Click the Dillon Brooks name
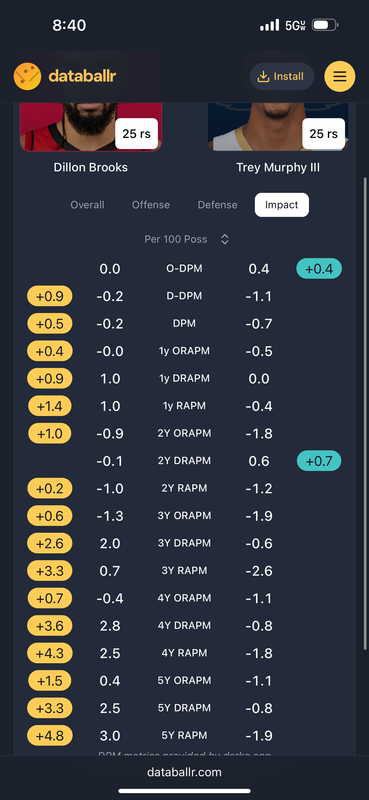This screenshot has width=369, height=800. (x=91, y=167)
